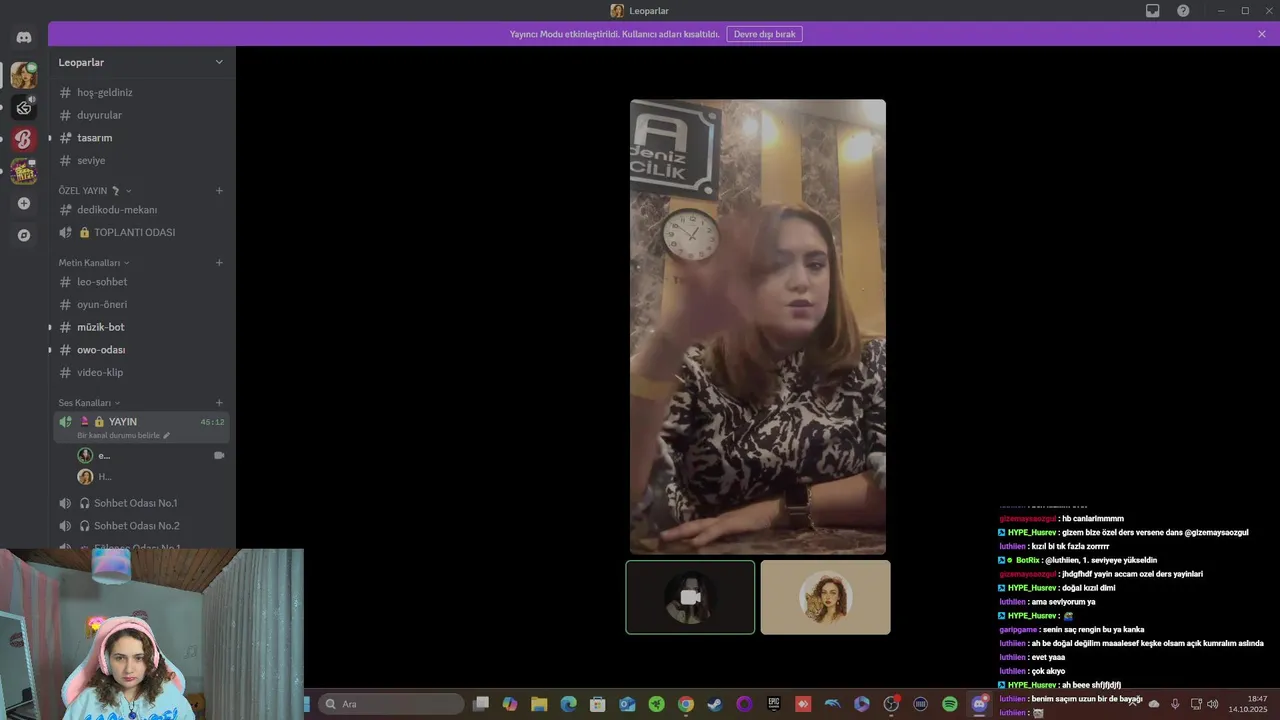Open Razer app from the taskbar

pyautogui.click(x=656, y=704)
